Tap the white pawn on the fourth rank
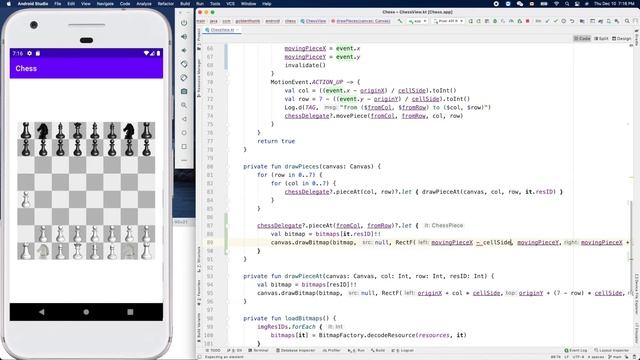The width and height of the screenshot is (640, 360). pos(26,200)
